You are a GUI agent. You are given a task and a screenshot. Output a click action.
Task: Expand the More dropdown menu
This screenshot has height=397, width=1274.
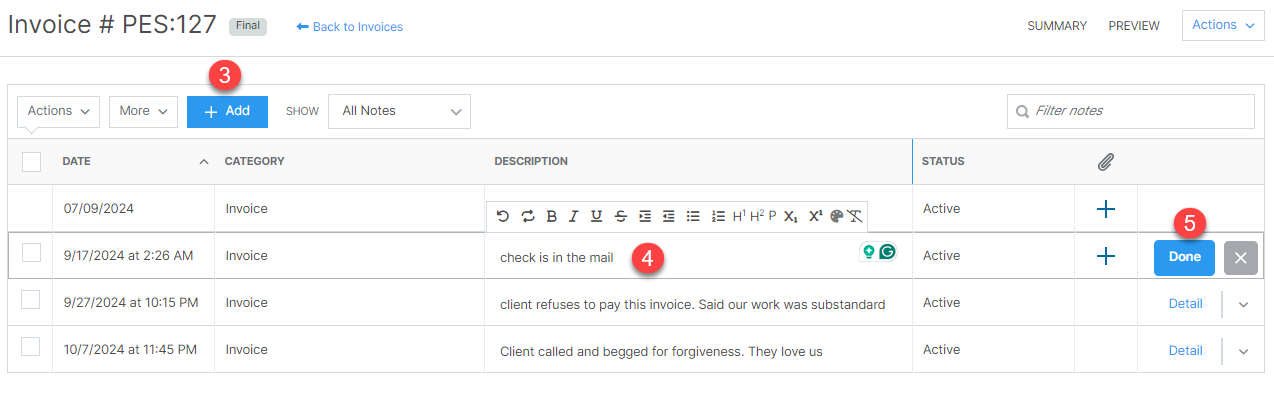click(143, 111)
